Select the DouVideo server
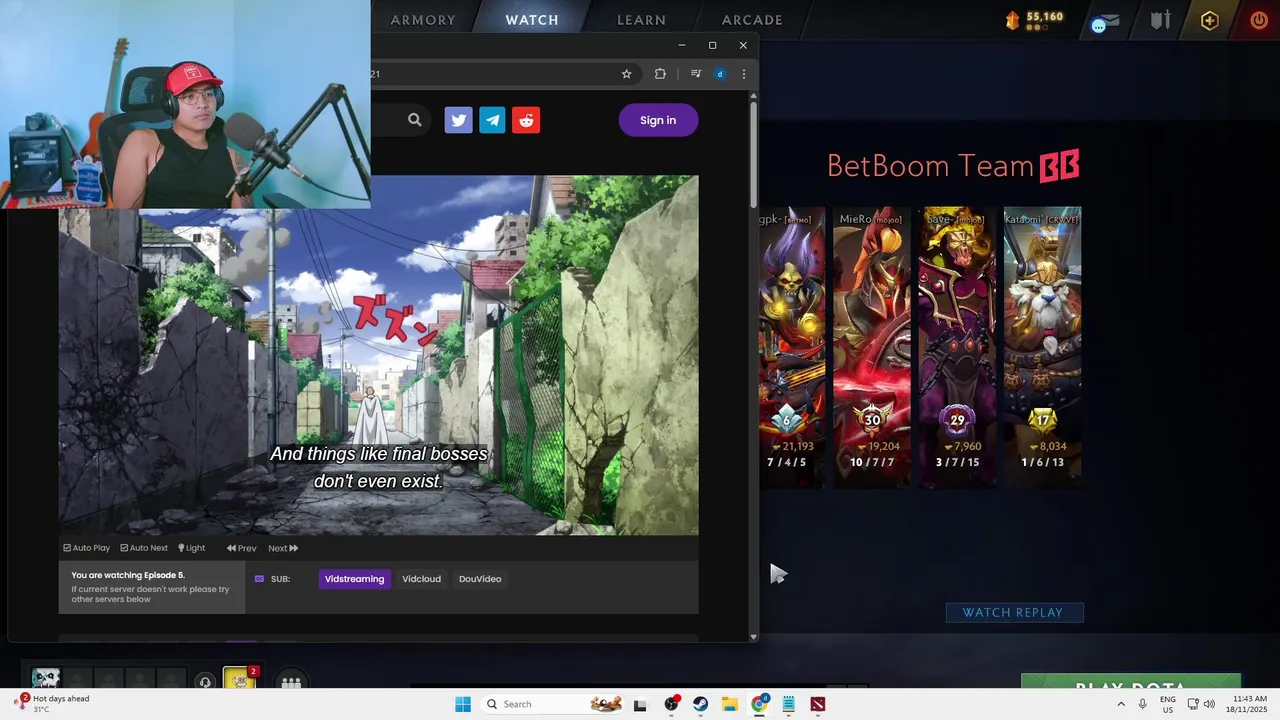This screenshot has width=1280, height=720. [480, 579]
